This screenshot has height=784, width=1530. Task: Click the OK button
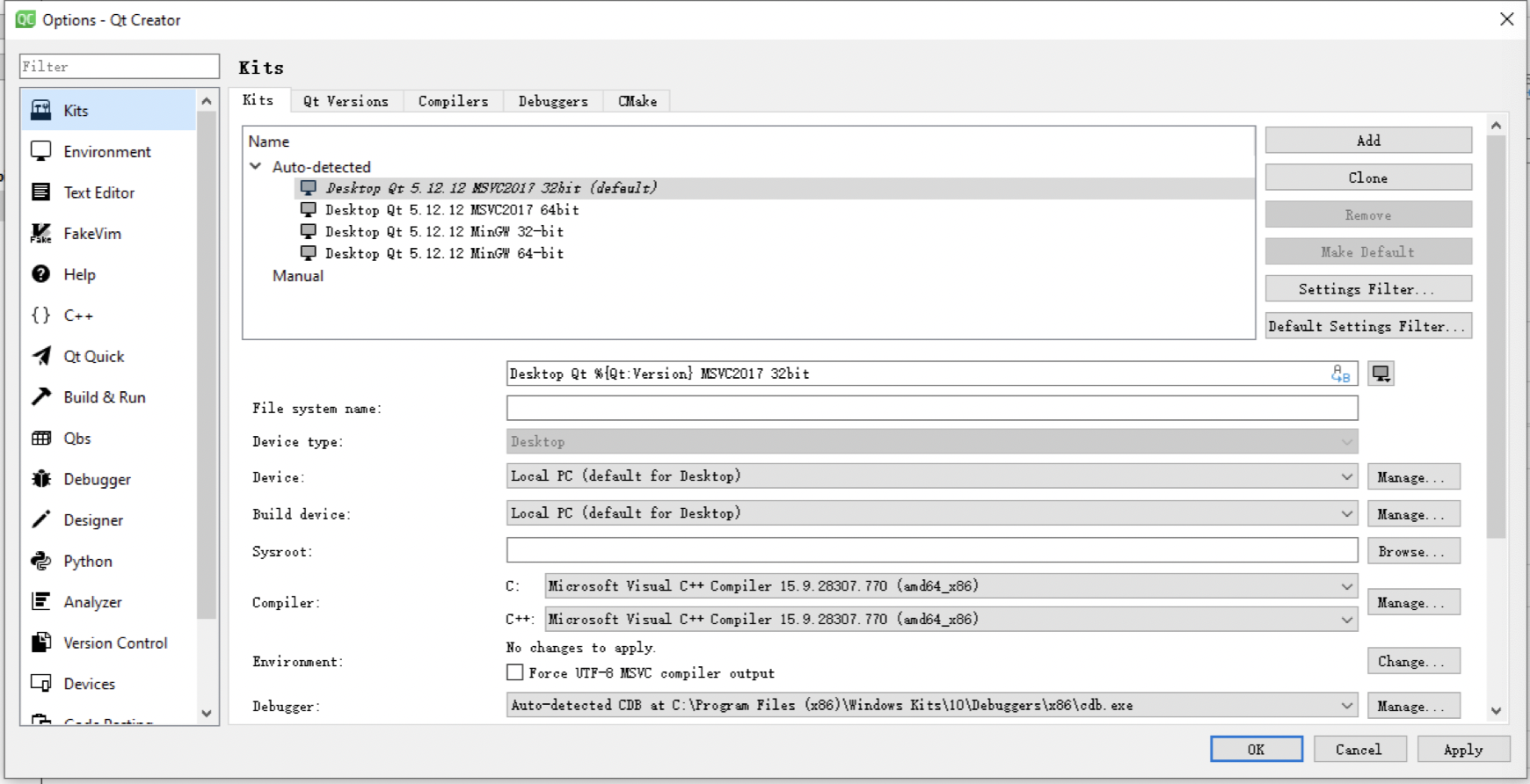pyautogui.click(x=1257, y=749)
